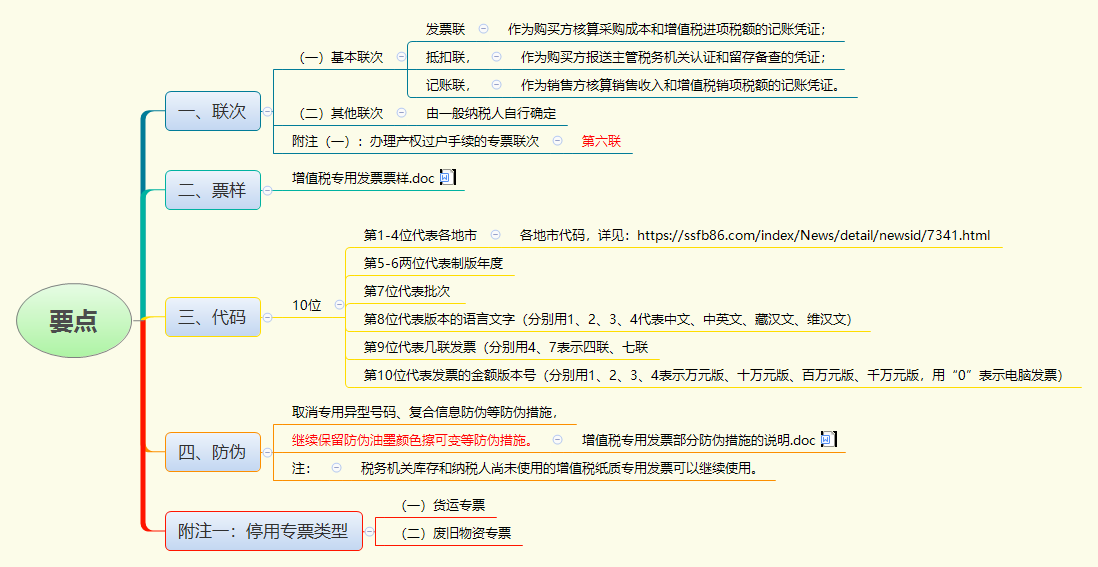The width and height of the screenshot is (1098, 567).
Task: Select the 增值税专用发票票样.doc node
Action: pos(363,178)
